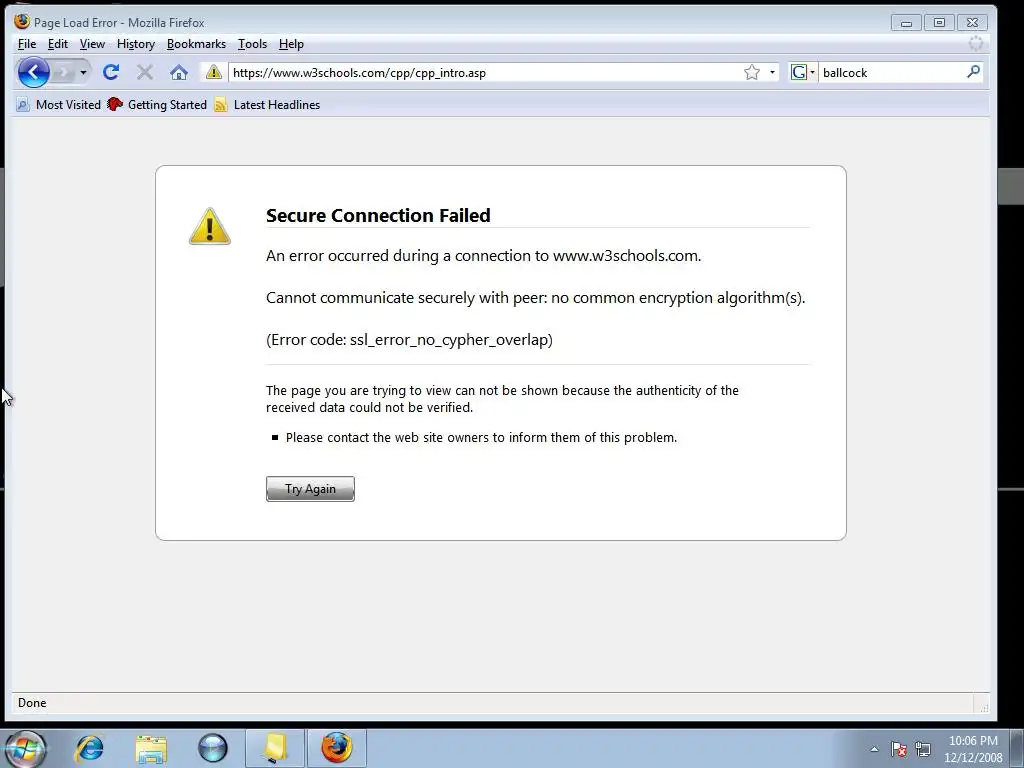Open the back/forward history dropdown arrow
This screenshot has height=768, width=1024.
[83, 72]
